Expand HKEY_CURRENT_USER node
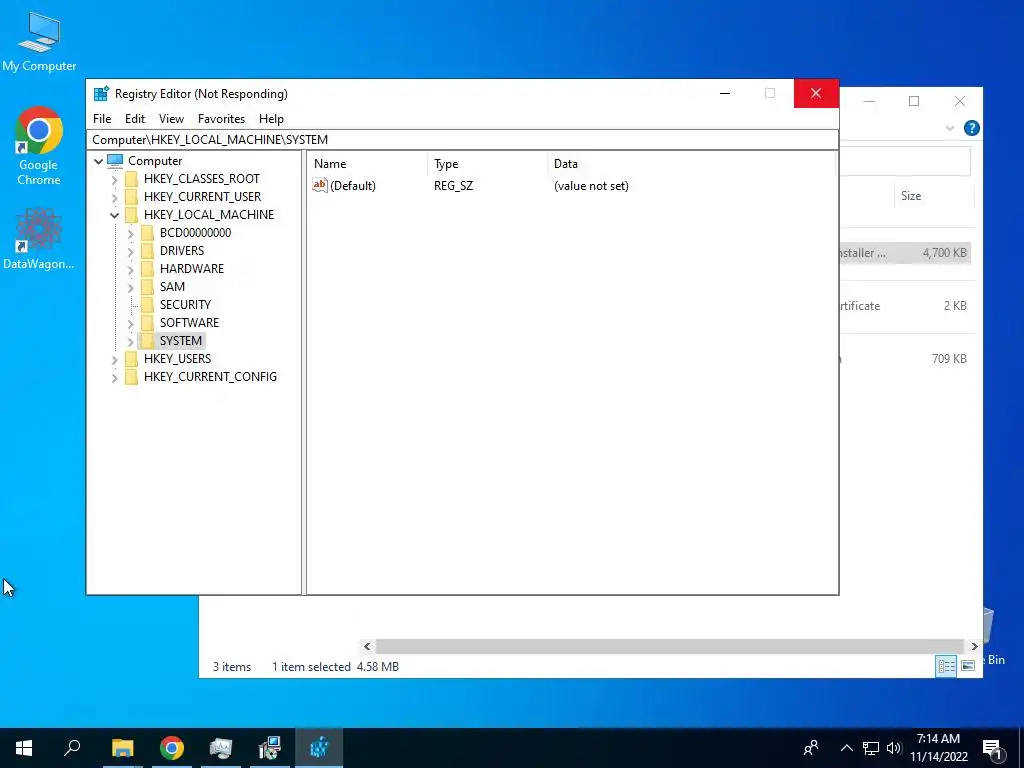The image size is (1024, 768). [x=114, y=197]
